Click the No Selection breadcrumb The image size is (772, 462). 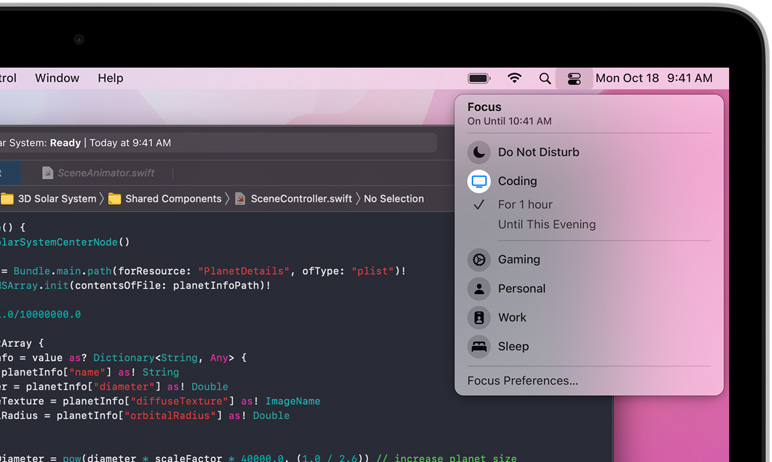393,198
